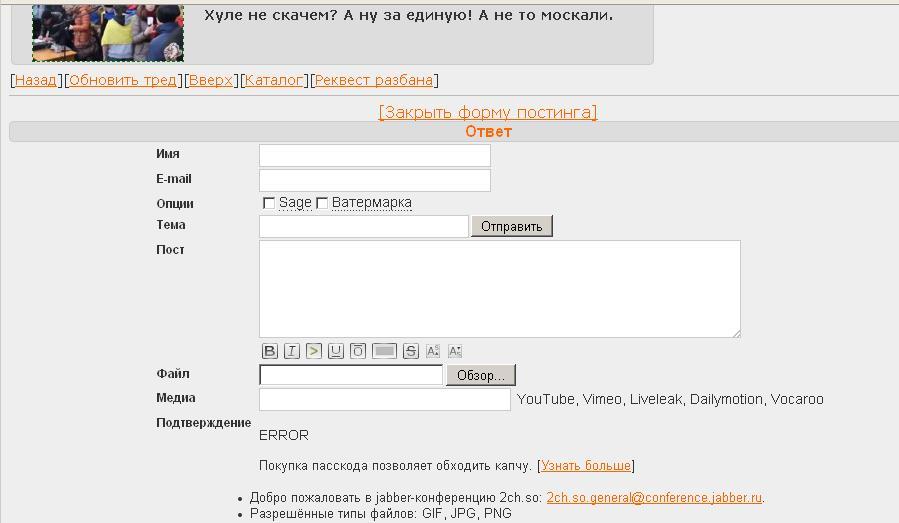Viewport: 899px width, 523px height.
Task: Focus the Имя input field
Action: (x=375, y=155)
